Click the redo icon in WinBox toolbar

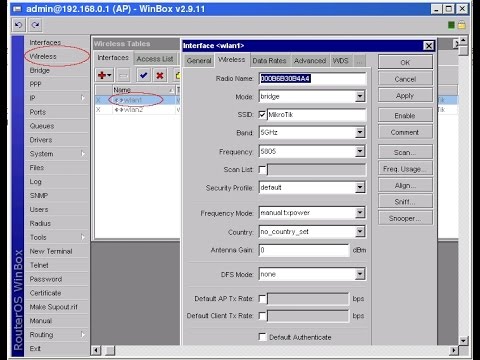35,25
